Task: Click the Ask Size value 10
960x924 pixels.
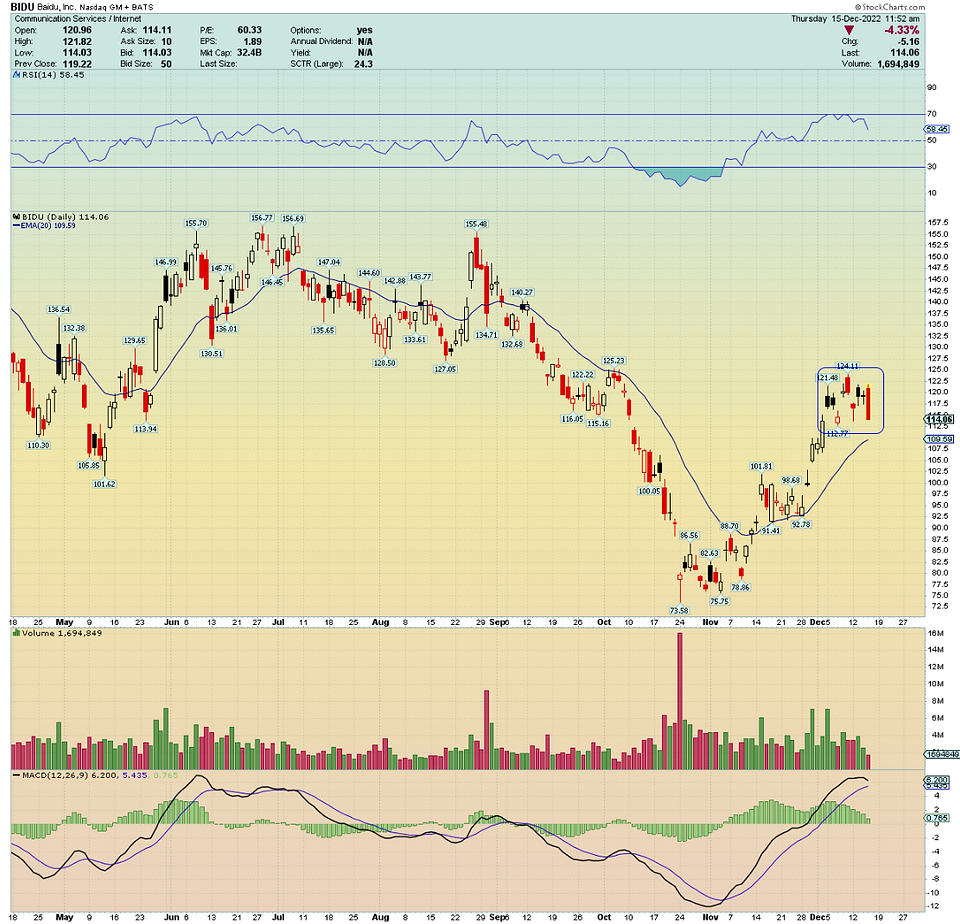Action: coord(167,42)
